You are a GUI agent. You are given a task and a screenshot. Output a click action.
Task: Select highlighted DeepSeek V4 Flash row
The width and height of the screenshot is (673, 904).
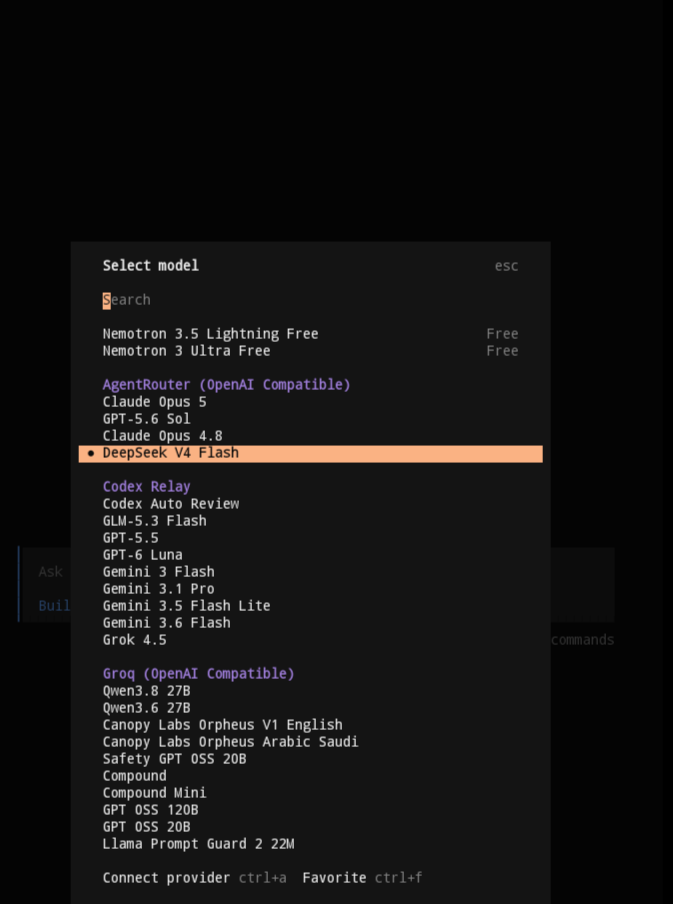click(310, 453)
